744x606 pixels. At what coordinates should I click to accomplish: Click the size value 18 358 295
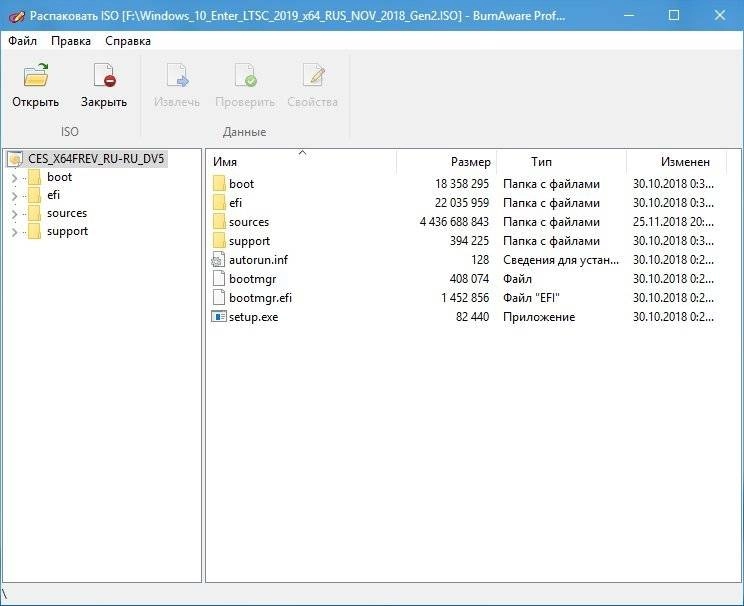tap(462, 184)
